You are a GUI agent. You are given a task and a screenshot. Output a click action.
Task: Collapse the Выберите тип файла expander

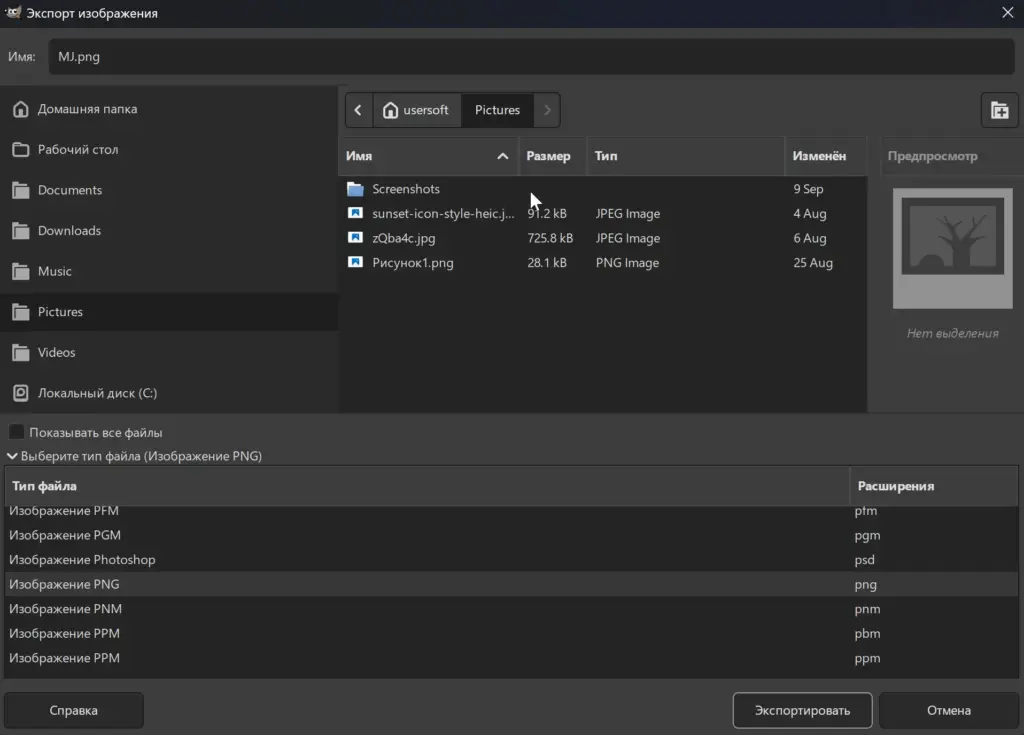pyautogui.click(x=12, y=456)
